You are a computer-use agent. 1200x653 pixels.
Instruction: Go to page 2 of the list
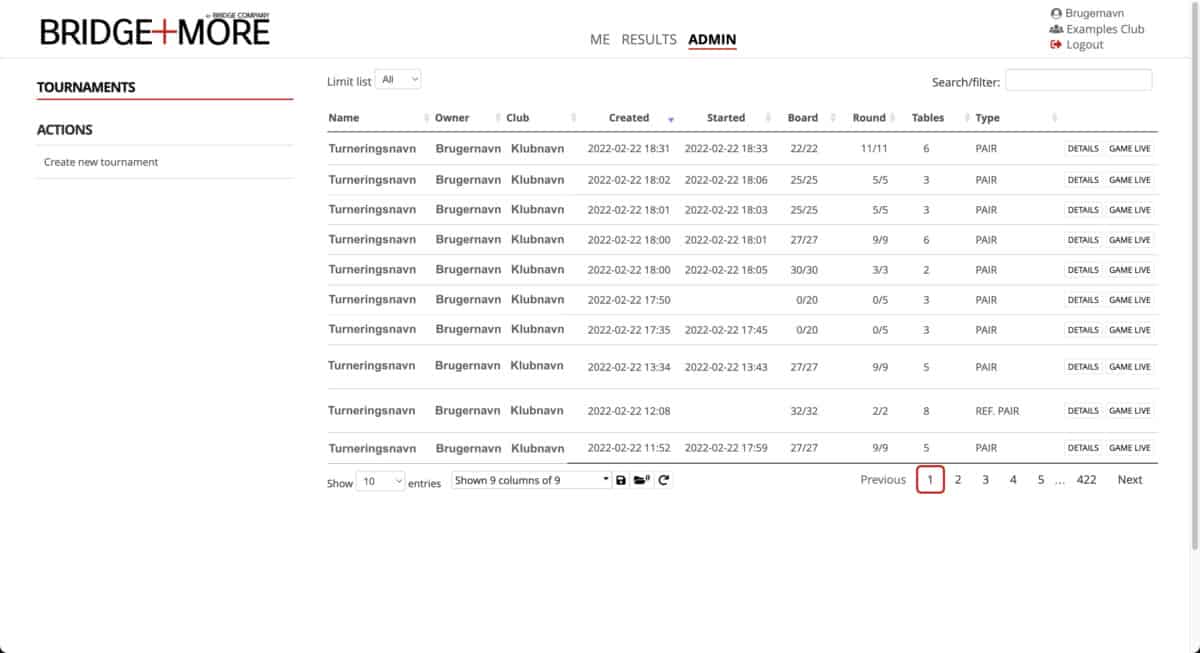pyautogui.click(x=958, y=480)
